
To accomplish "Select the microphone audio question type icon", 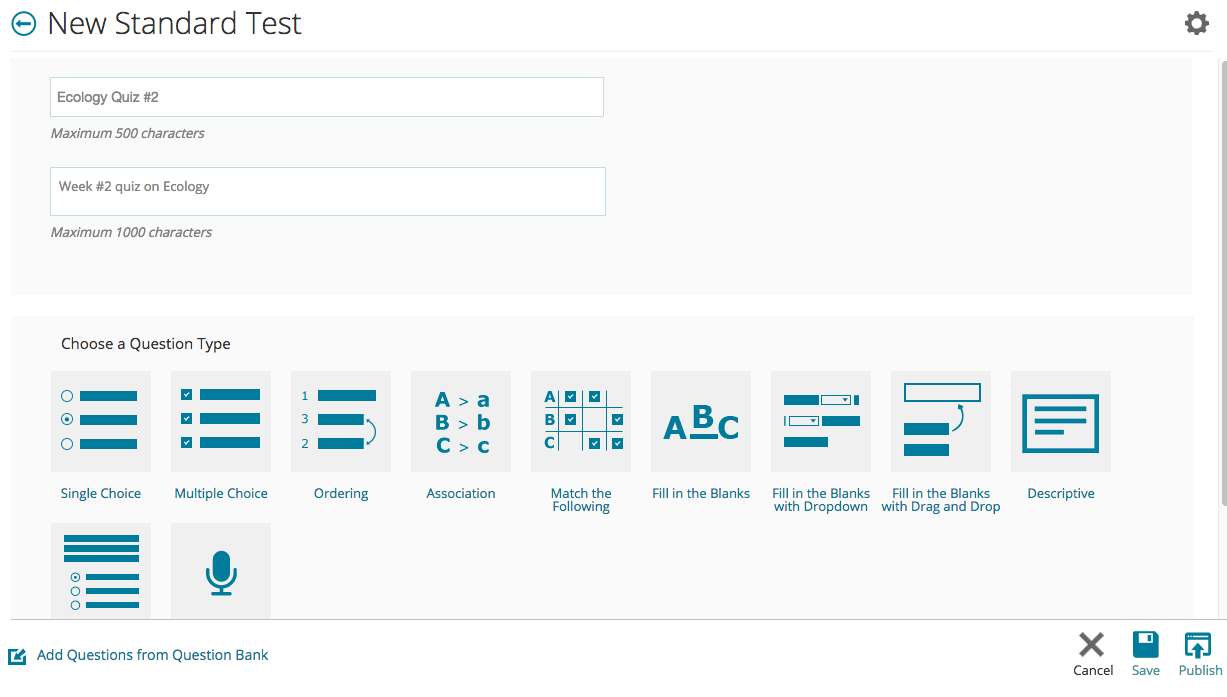I will pos(221,572).
